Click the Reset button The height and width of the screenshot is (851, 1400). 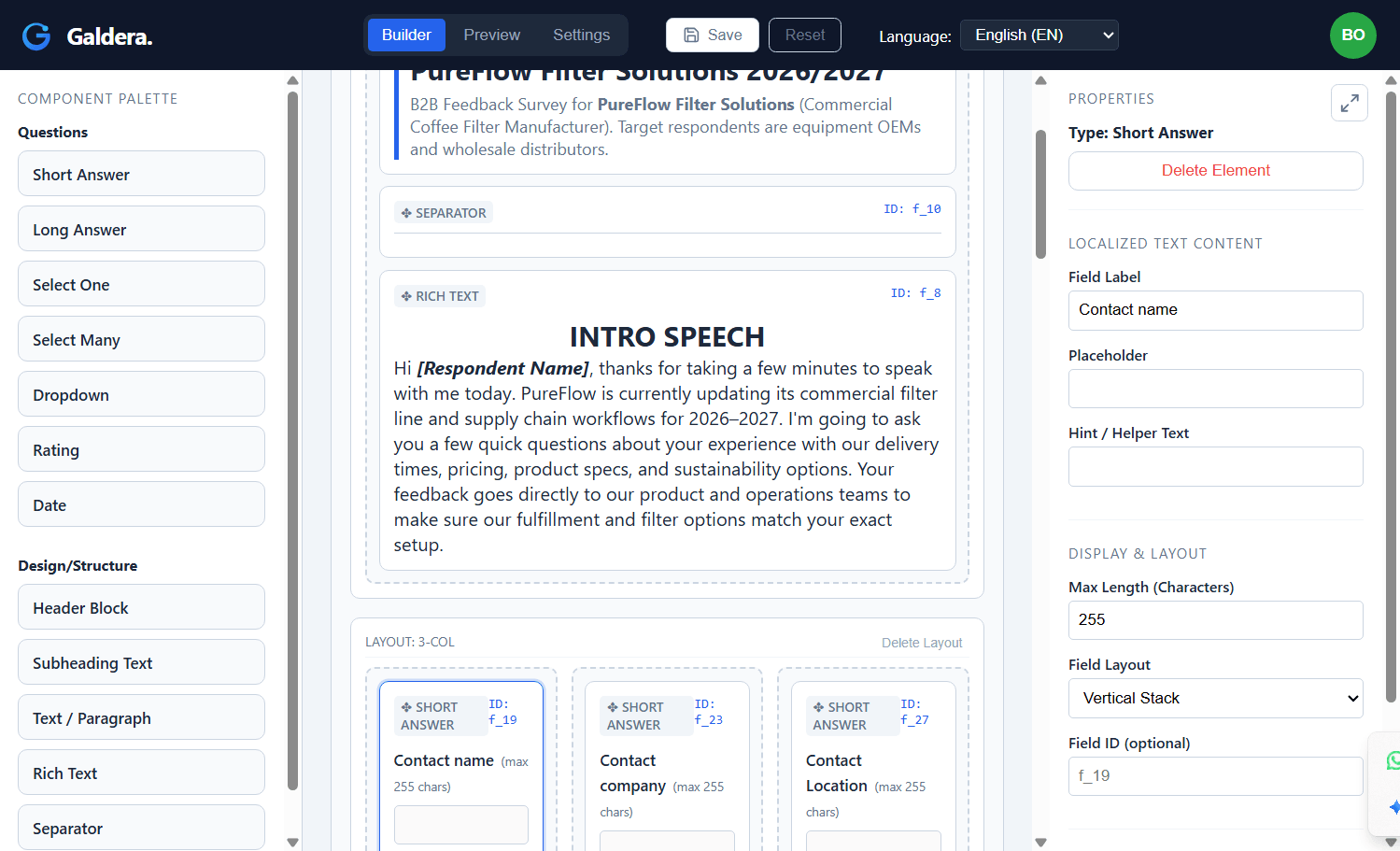pyautogui.click(x=805, y=35)
